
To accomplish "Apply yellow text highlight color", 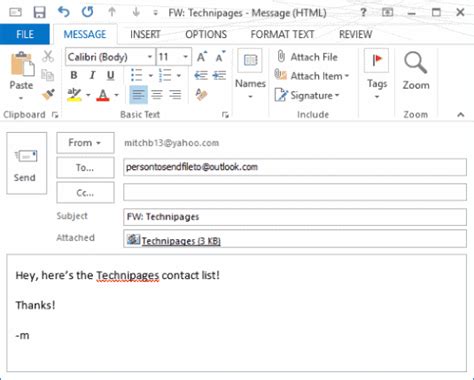I will (74, 95).
